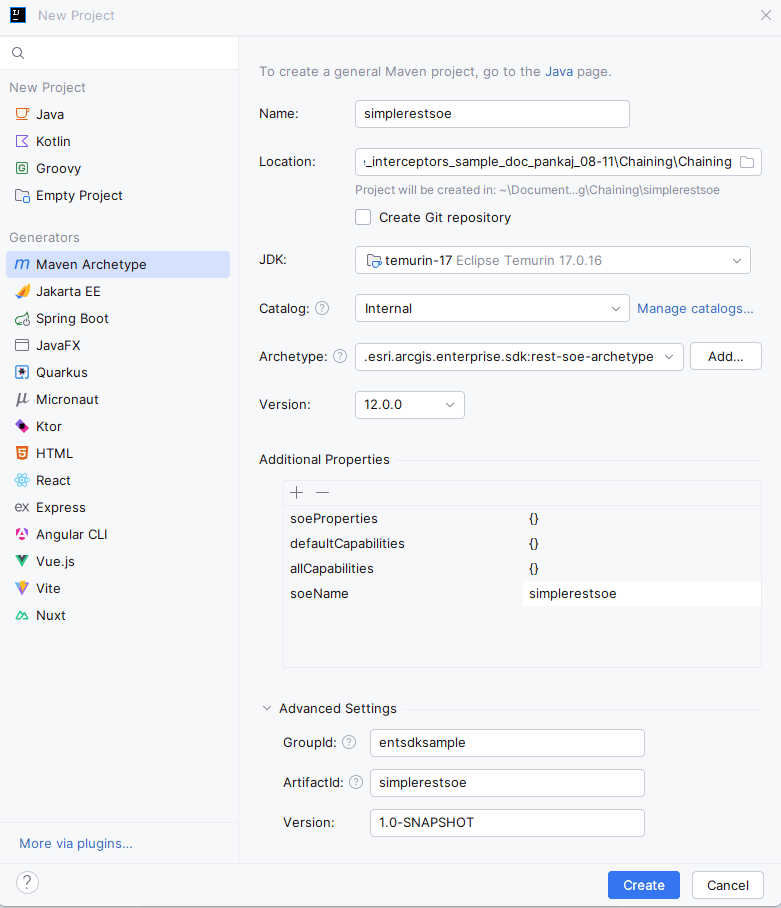Click the Name input field

point(491,113)
